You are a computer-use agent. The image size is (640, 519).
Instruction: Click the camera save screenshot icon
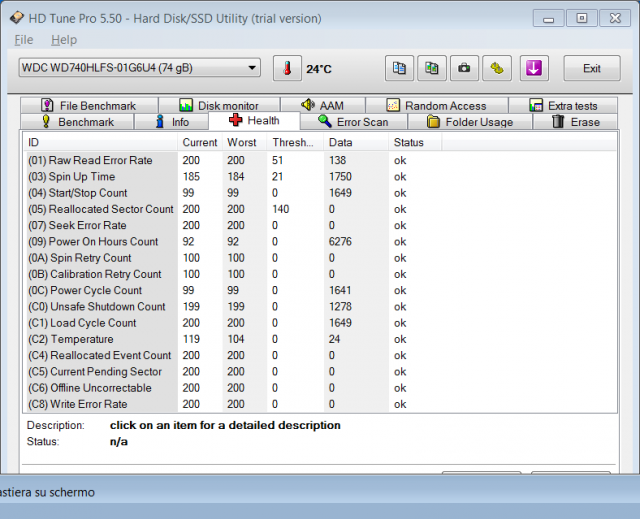(x=463, y=68)
